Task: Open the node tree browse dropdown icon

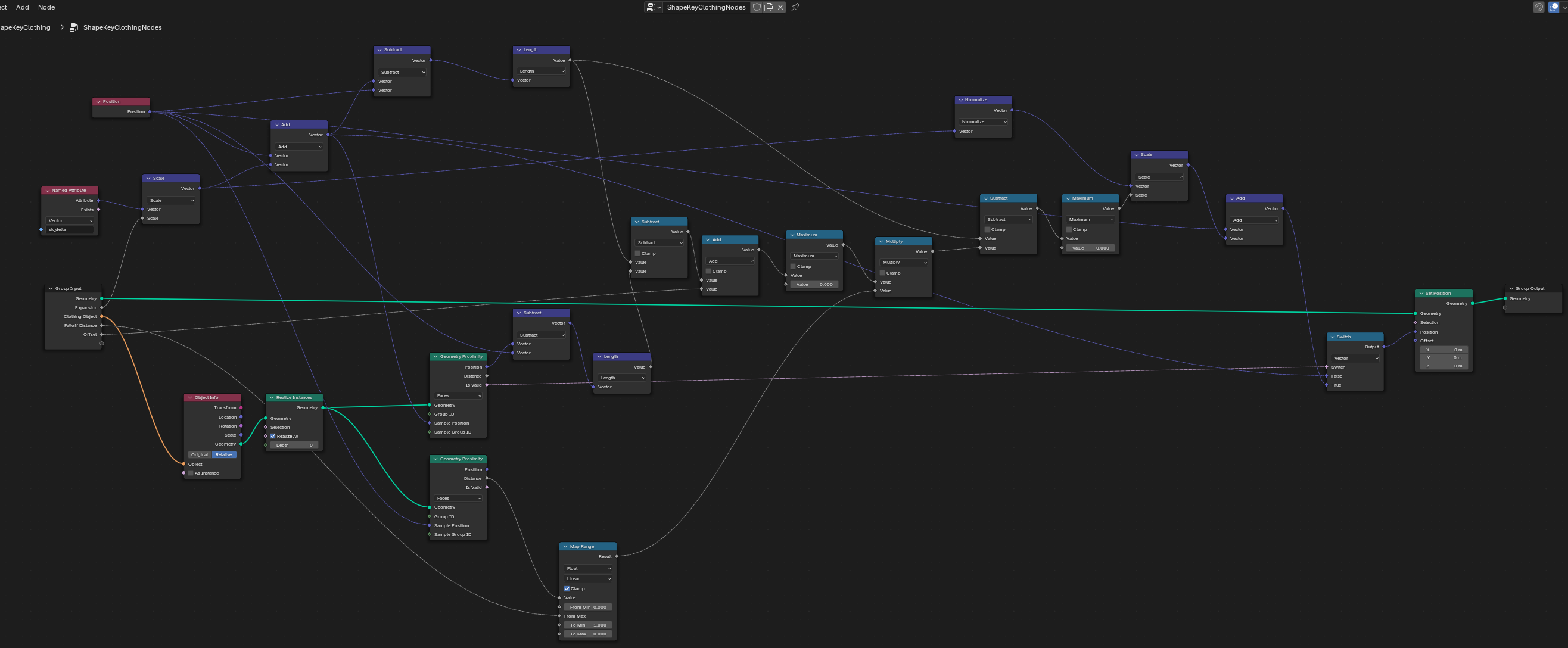Action: pyautogui.click(x=653, y=7)
